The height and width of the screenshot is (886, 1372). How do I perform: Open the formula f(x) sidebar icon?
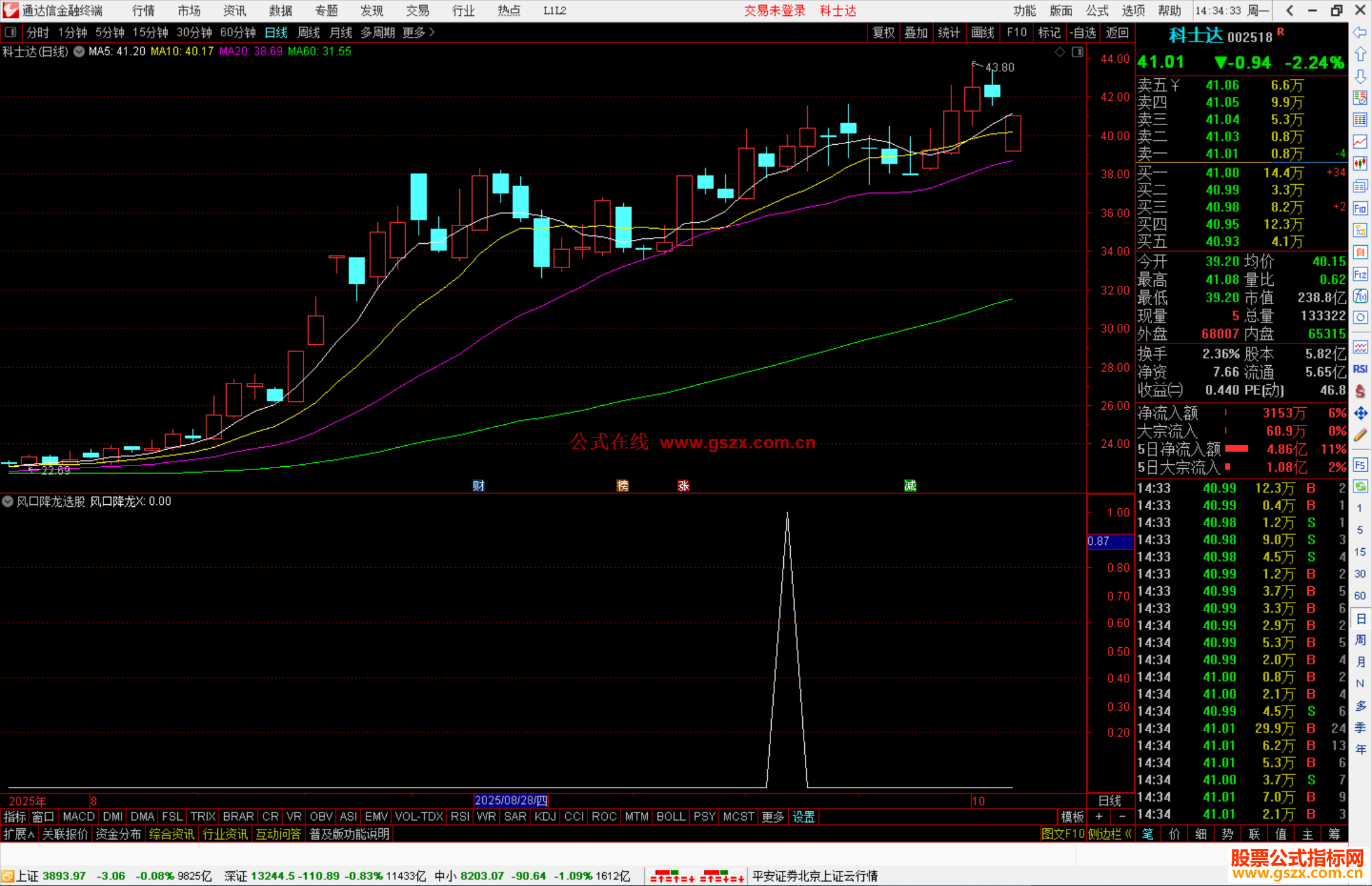[x=1360, y=296]
